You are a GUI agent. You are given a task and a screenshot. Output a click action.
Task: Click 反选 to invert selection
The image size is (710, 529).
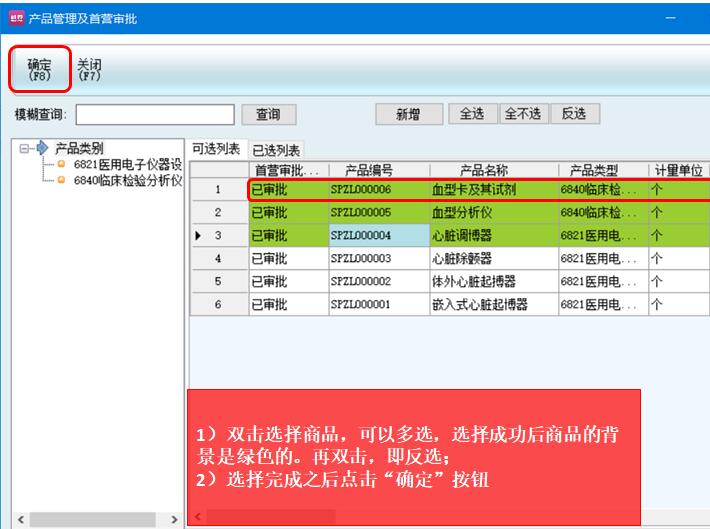coord(573,114)
